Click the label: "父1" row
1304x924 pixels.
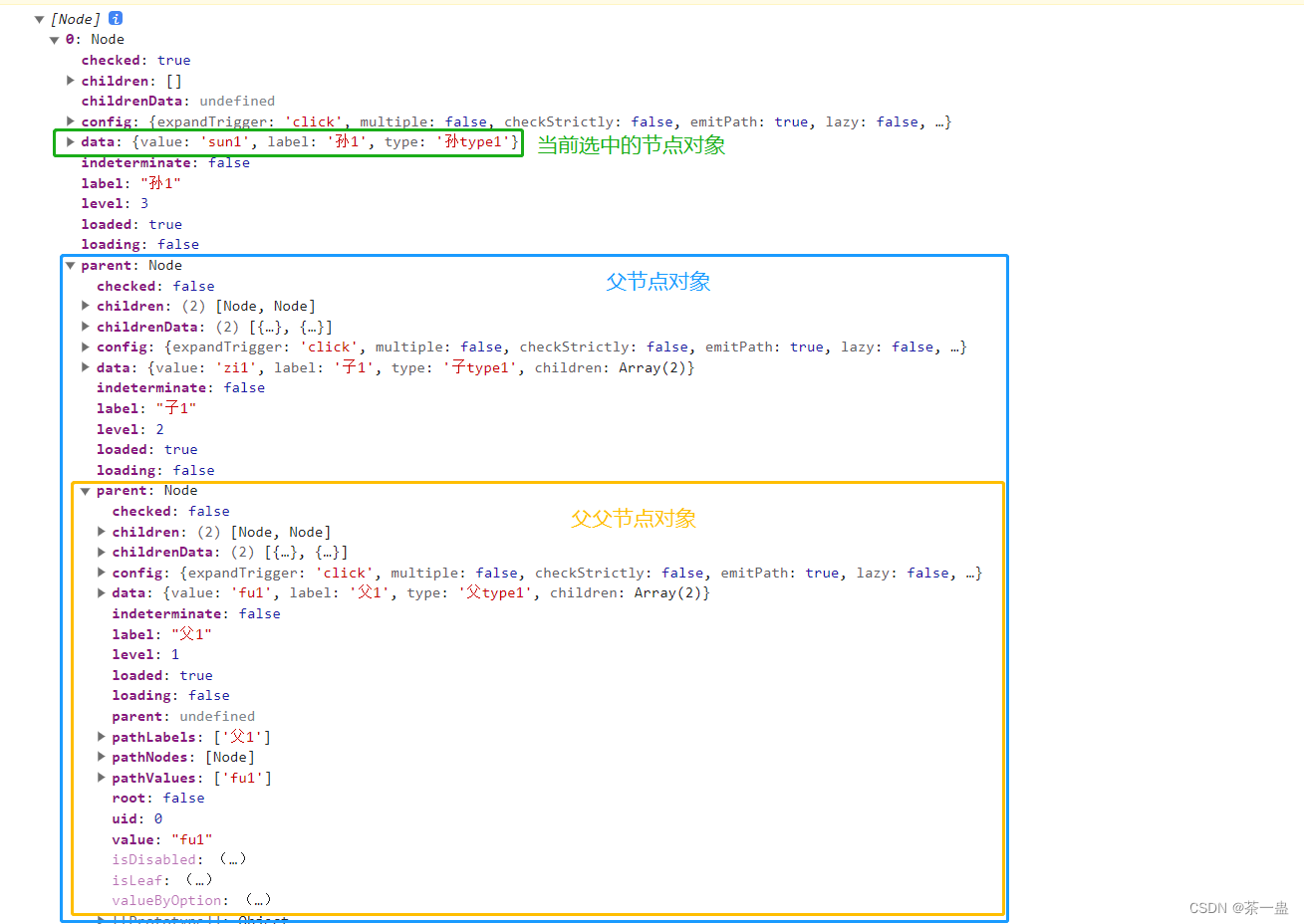point(161,634)
